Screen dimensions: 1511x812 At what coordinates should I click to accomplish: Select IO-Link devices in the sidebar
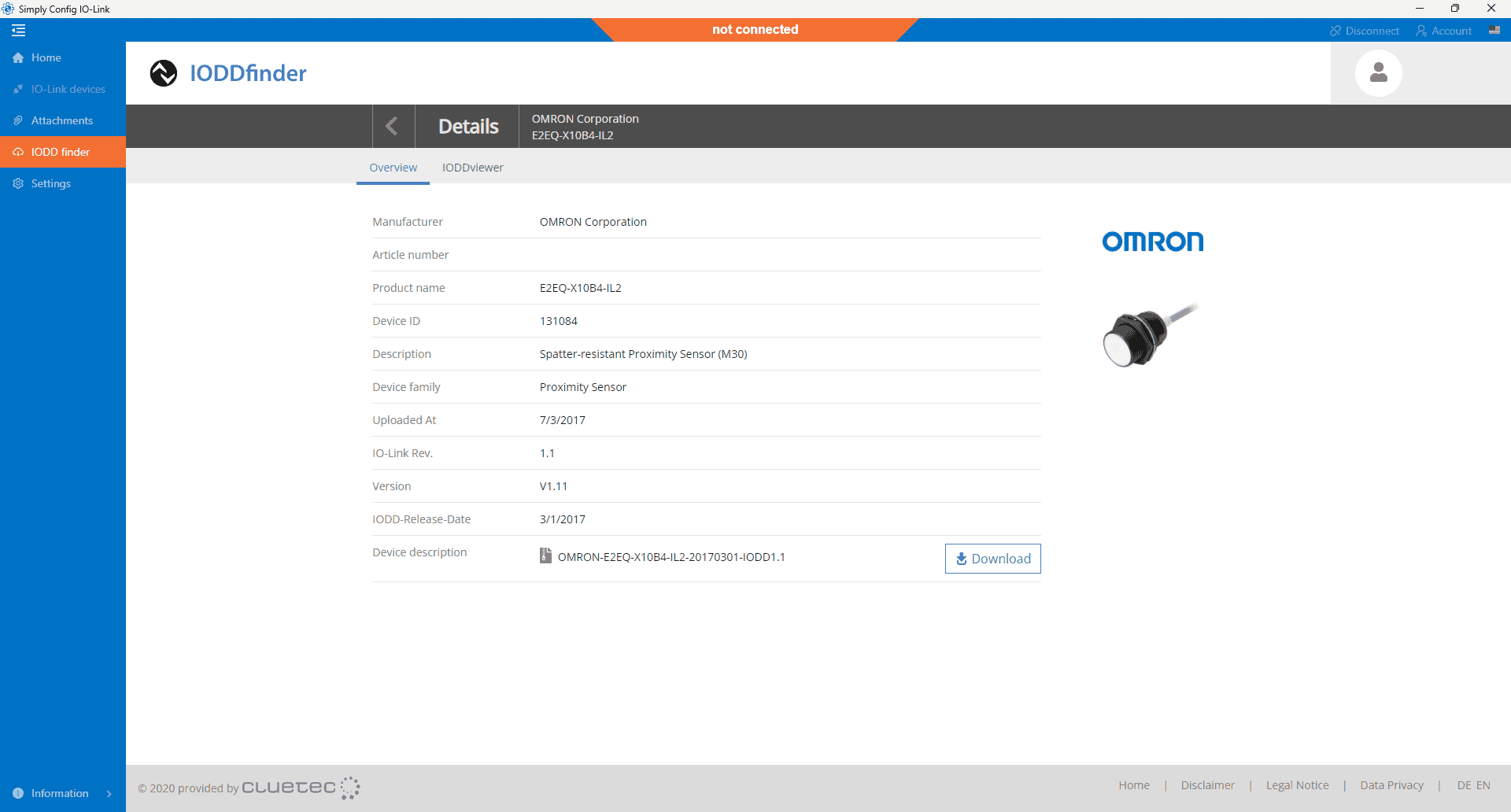(68, 88)
